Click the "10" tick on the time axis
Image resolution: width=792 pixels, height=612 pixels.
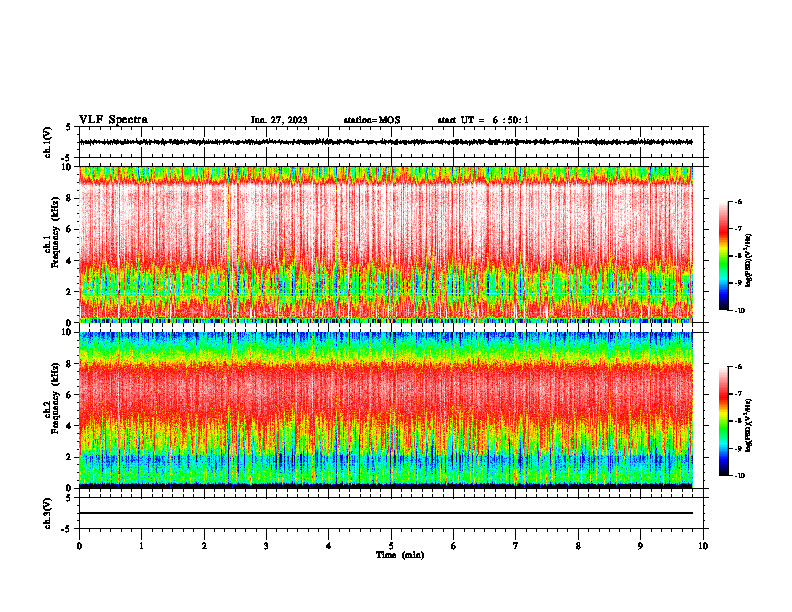[703, 546]
